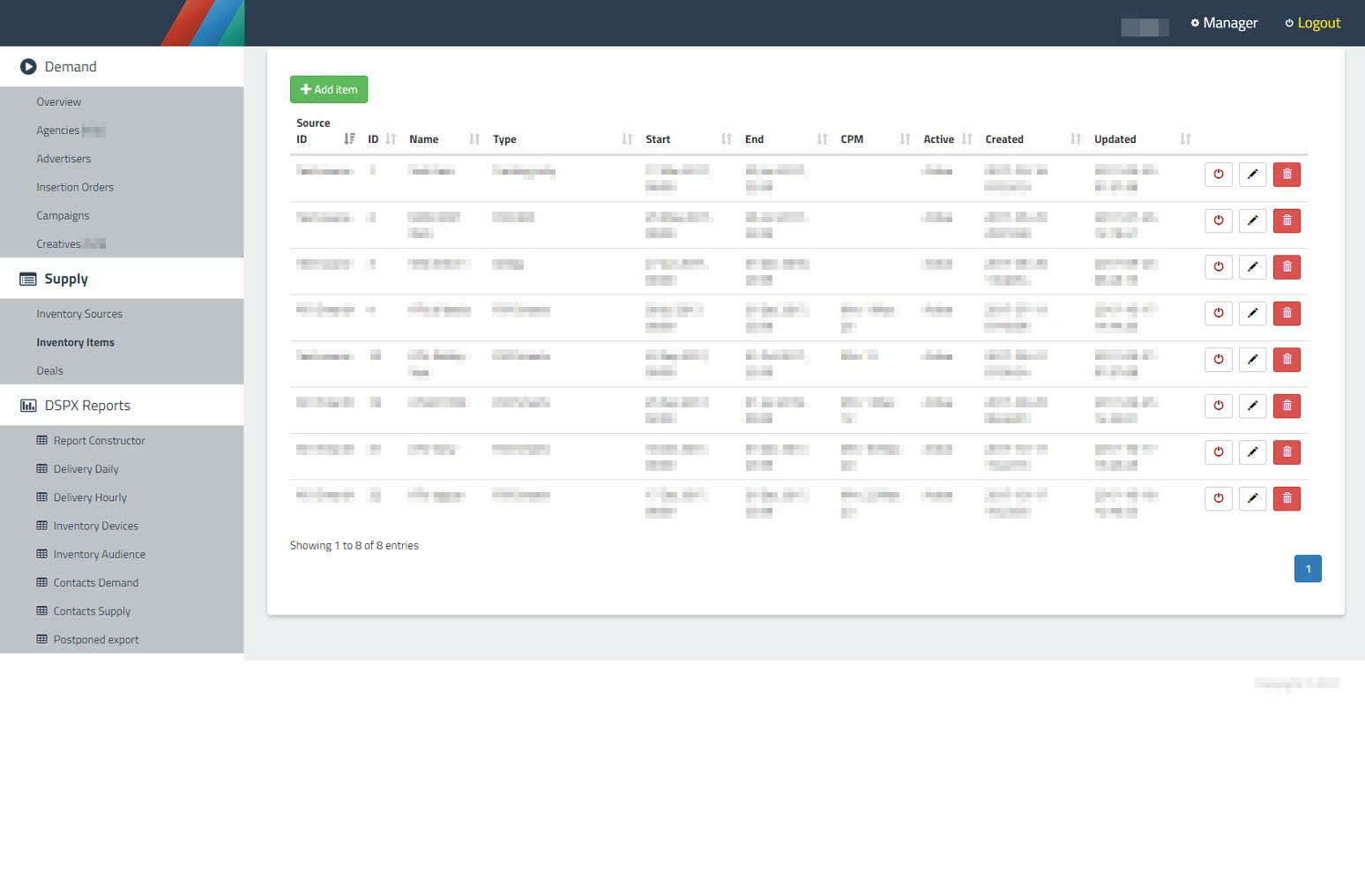Open the Delivery Hourly report
The height and width of the screenshot is (896, 1365).
coord(90,497)
